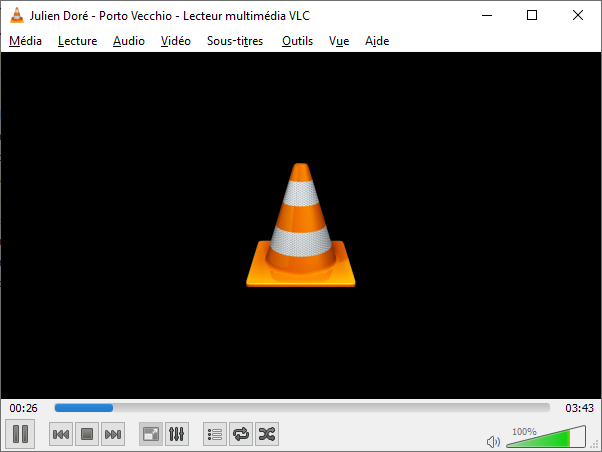Mute audio via the speaker icon

pos(493,442)
